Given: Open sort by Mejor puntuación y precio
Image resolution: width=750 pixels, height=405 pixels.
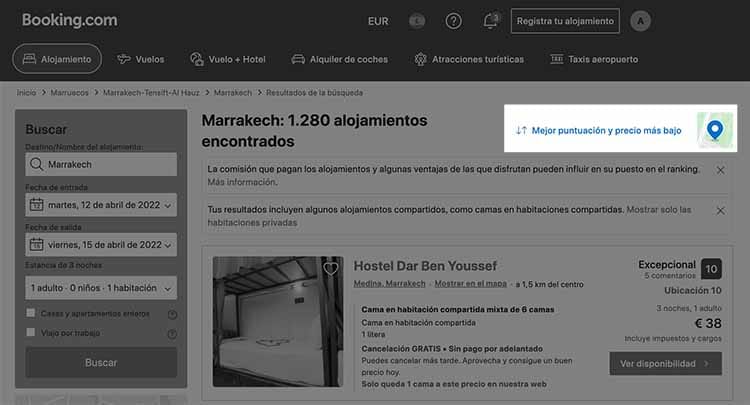Looking at the screenshot, I should coord(596,130).
